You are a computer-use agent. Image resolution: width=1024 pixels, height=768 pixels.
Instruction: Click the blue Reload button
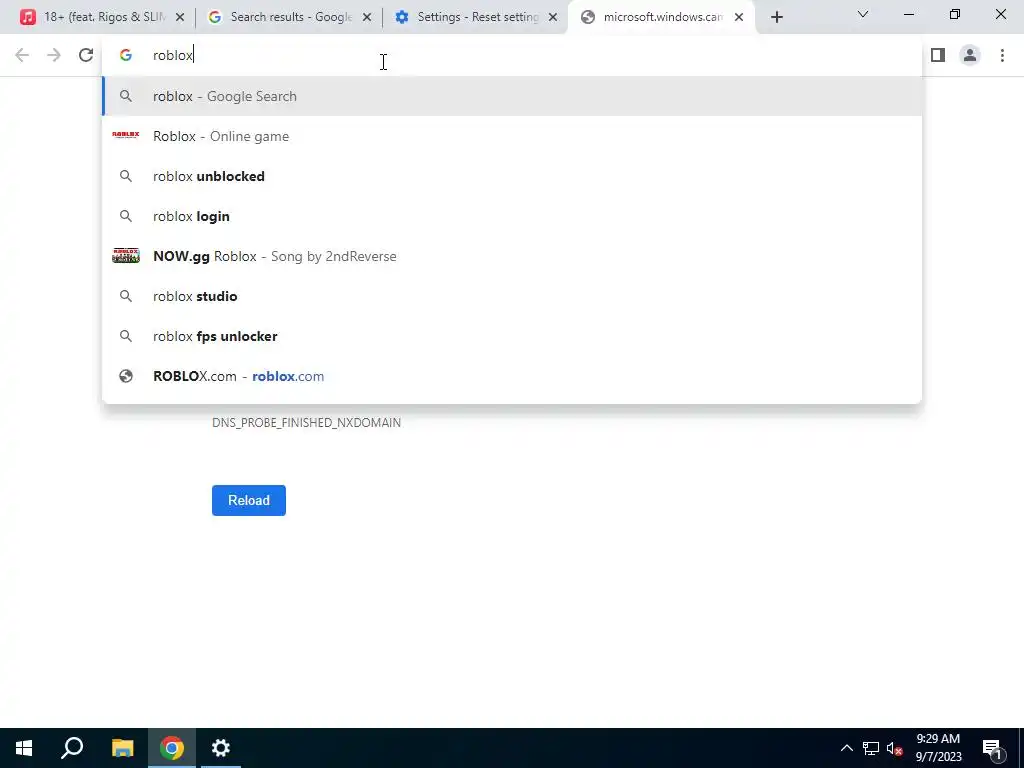249,500
